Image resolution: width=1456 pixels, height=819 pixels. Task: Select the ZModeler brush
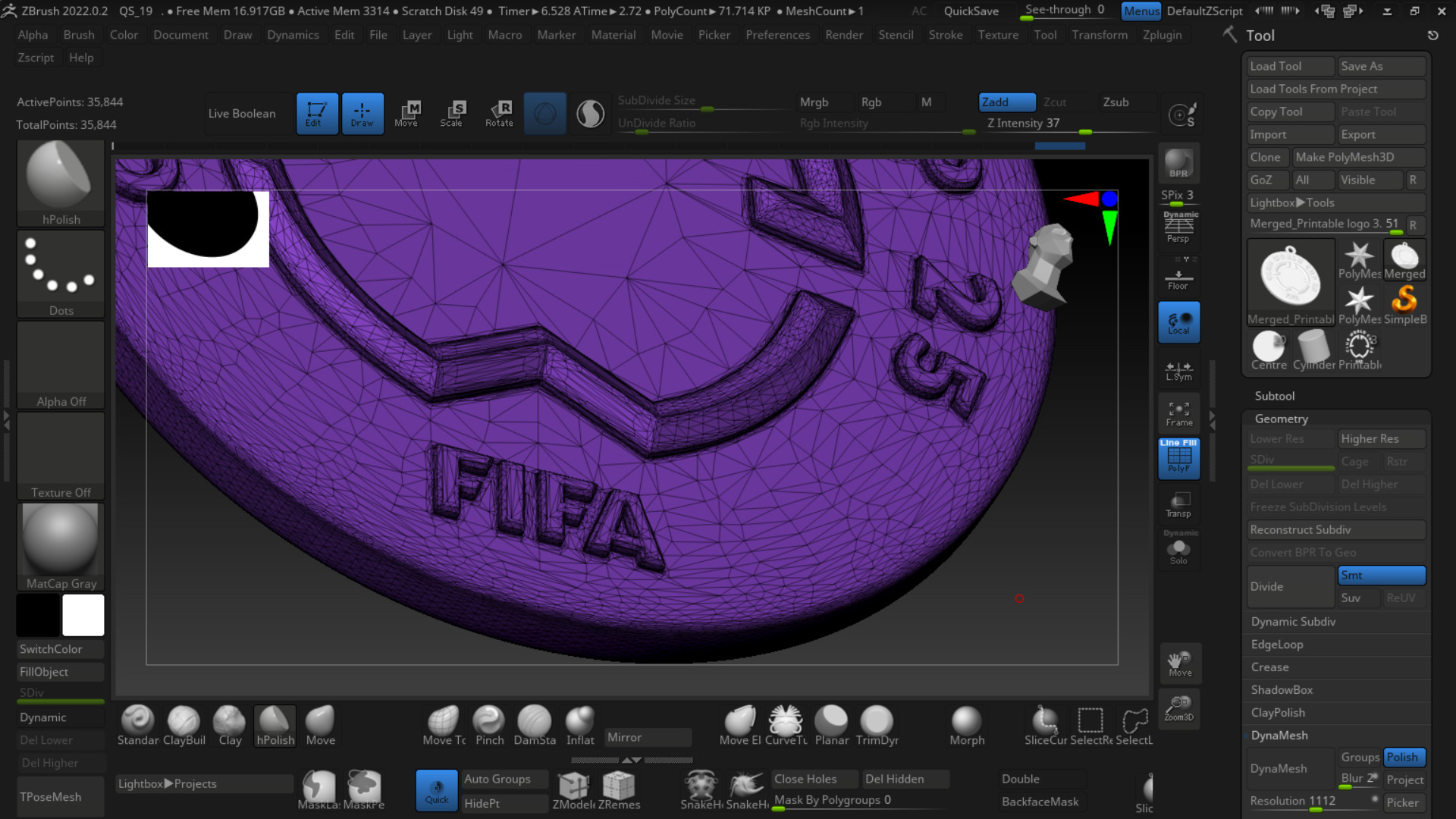[573, 790]
